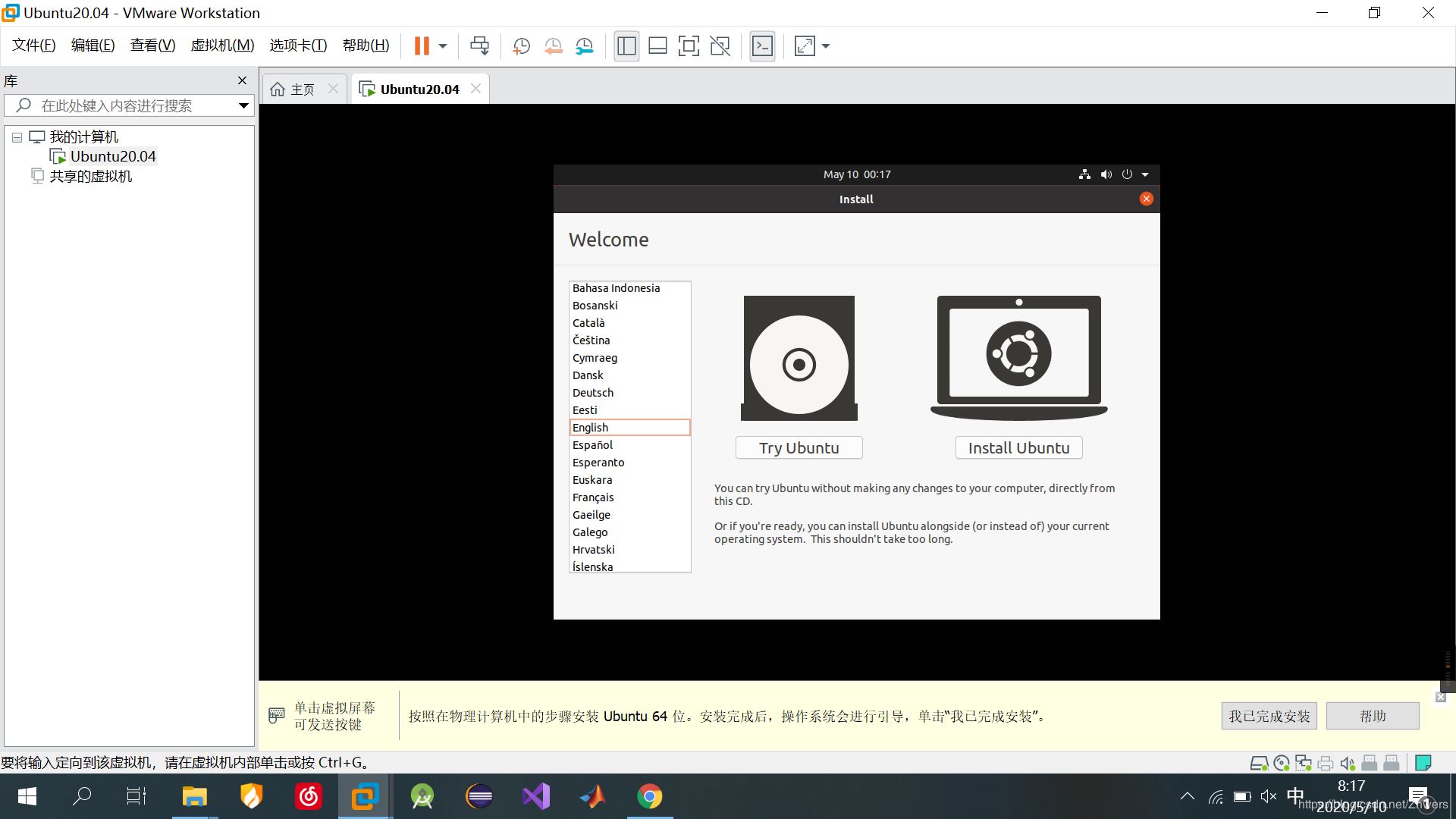1456x819 pixels.
Task: Click the take snapshot toolbar icon
Action: tap(521, 46)
